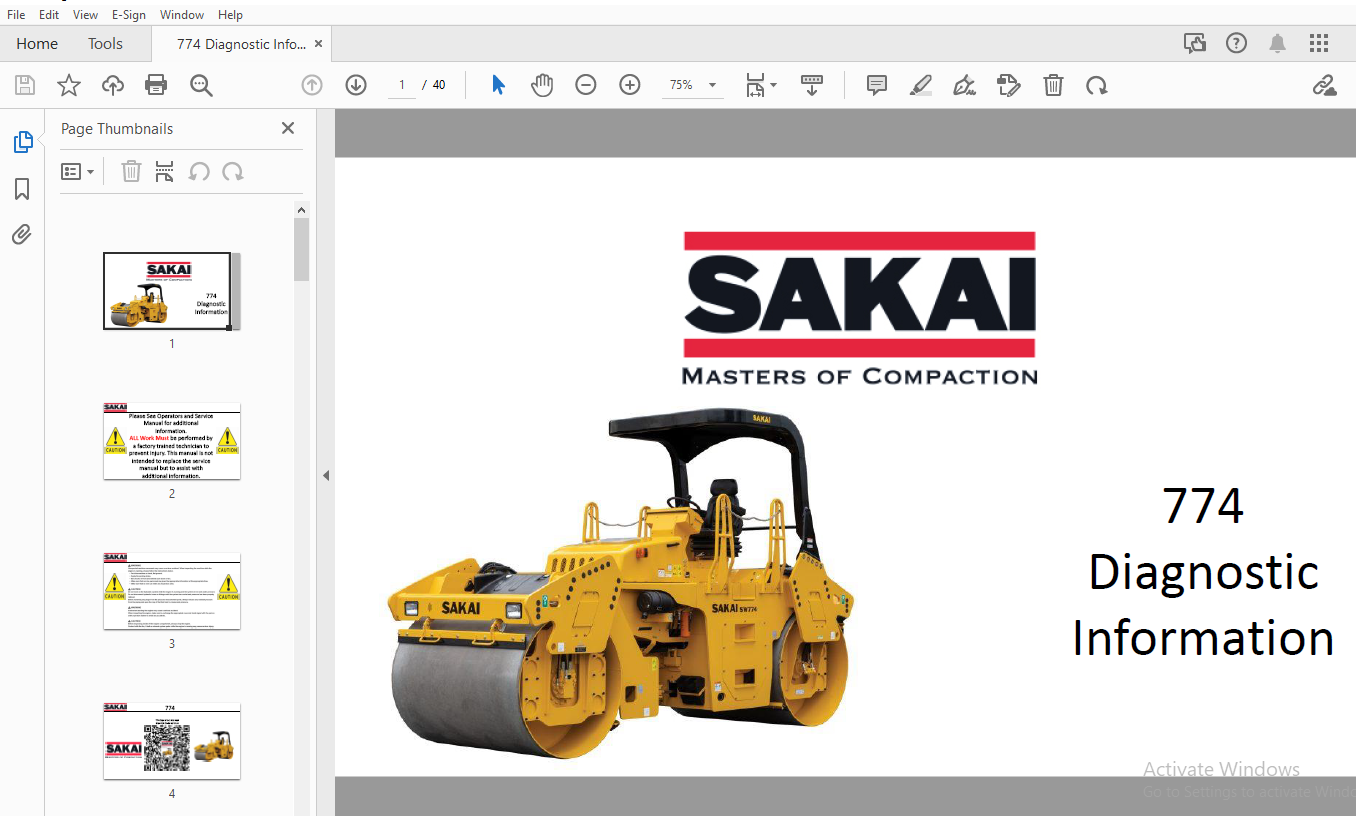The height and width of the screenshot is (816, 1356).
Task: Open the share and review icon
Action: [x=1194, y=43]
